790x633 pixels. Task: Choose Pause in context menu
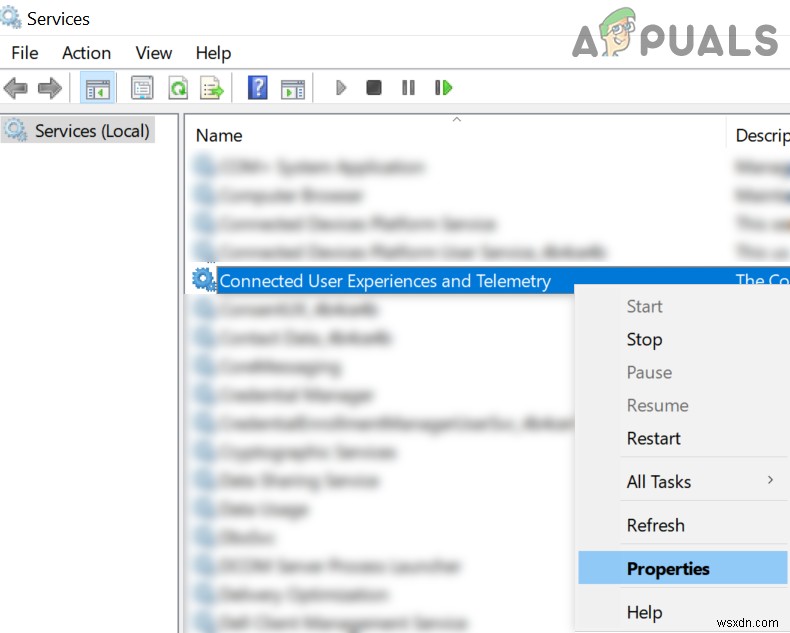point(683,372)
